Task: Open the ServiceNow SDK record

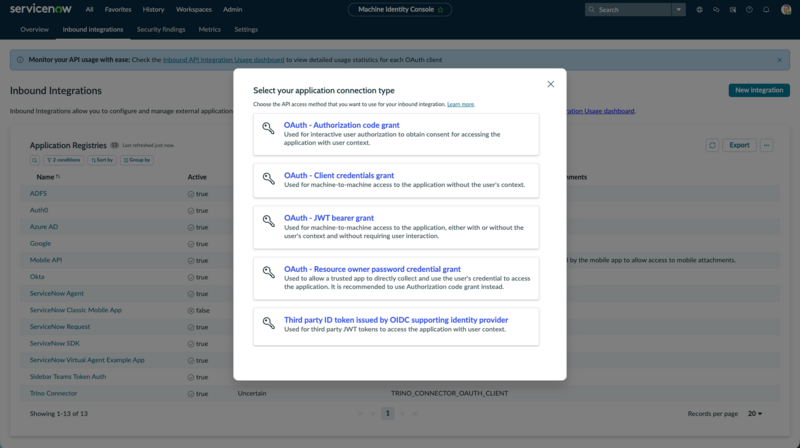Action: click(x=55, y=343)
